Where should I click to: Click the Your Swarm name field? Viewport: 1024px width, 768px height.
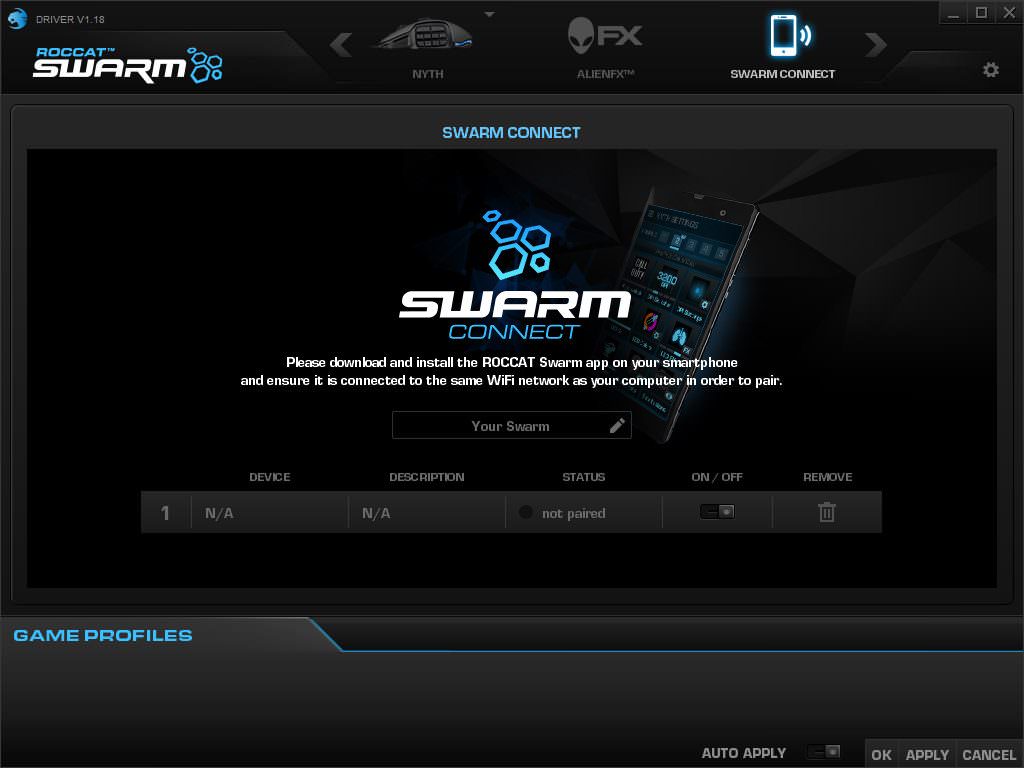pos(511,426)
